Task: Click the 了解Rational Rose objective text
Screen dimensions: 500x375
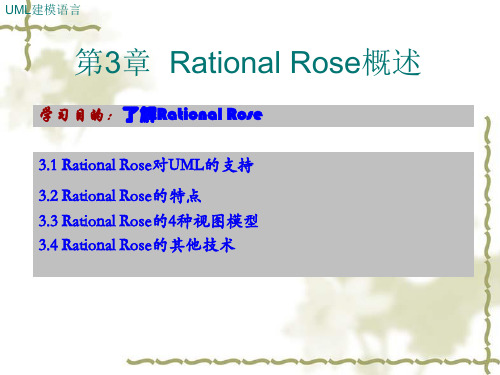Action: pos(193,115)
